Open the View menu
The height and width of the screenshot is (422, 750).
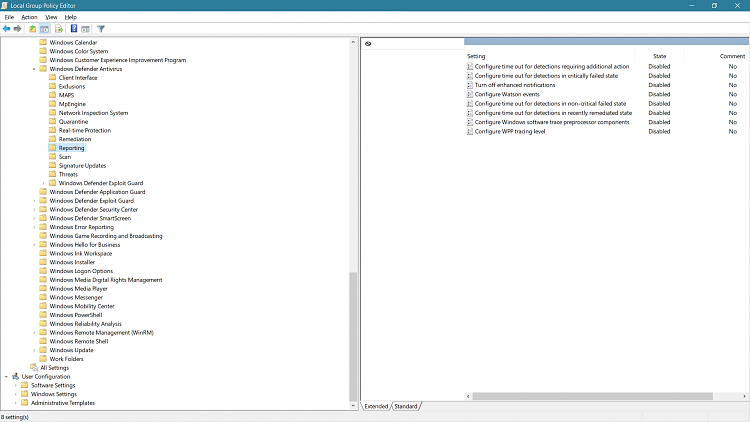pyautogui.click(x=51, y=17)
